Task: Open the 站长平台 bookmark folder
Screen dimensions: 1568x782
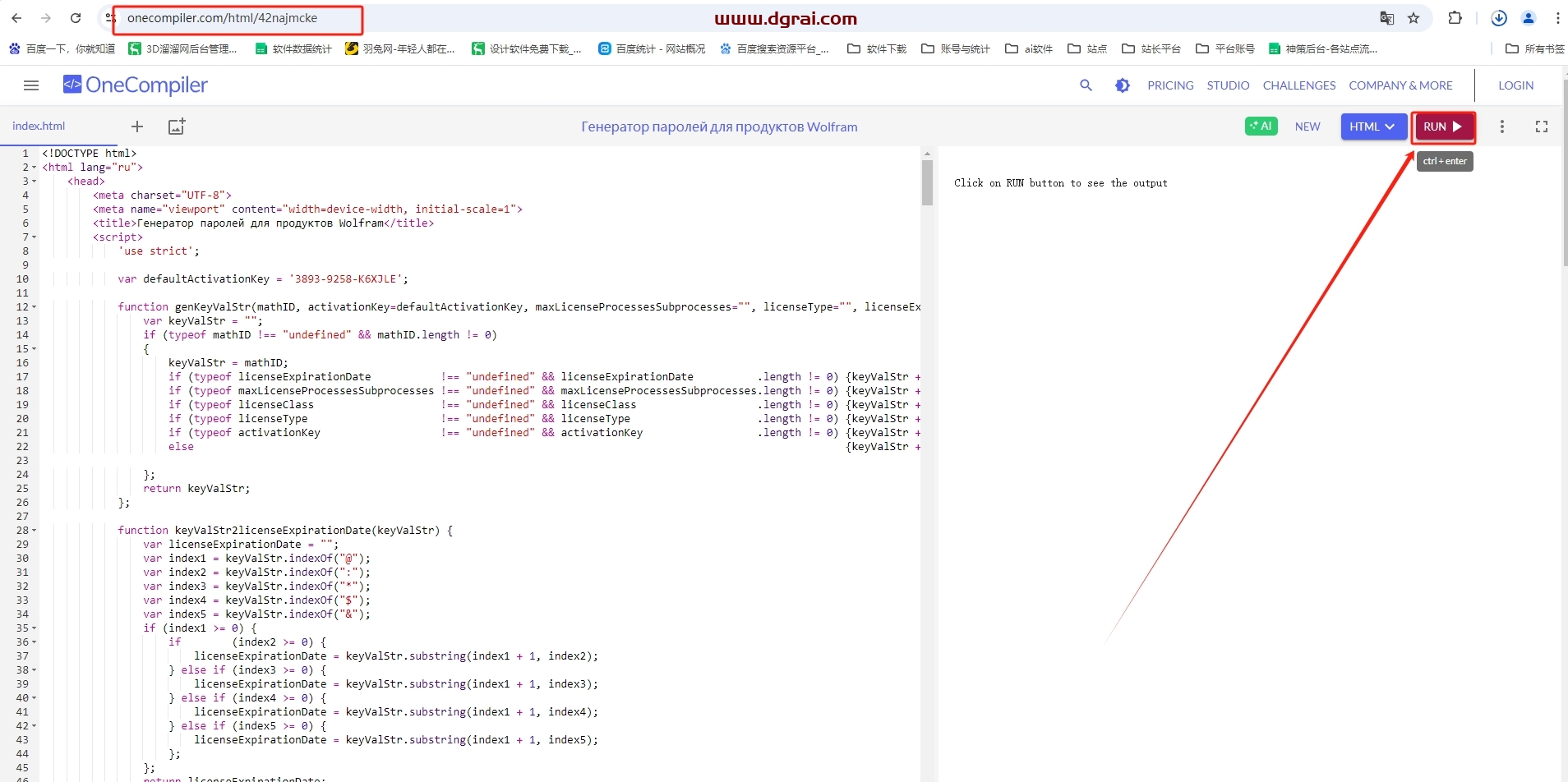Action: click(1151, 49)
